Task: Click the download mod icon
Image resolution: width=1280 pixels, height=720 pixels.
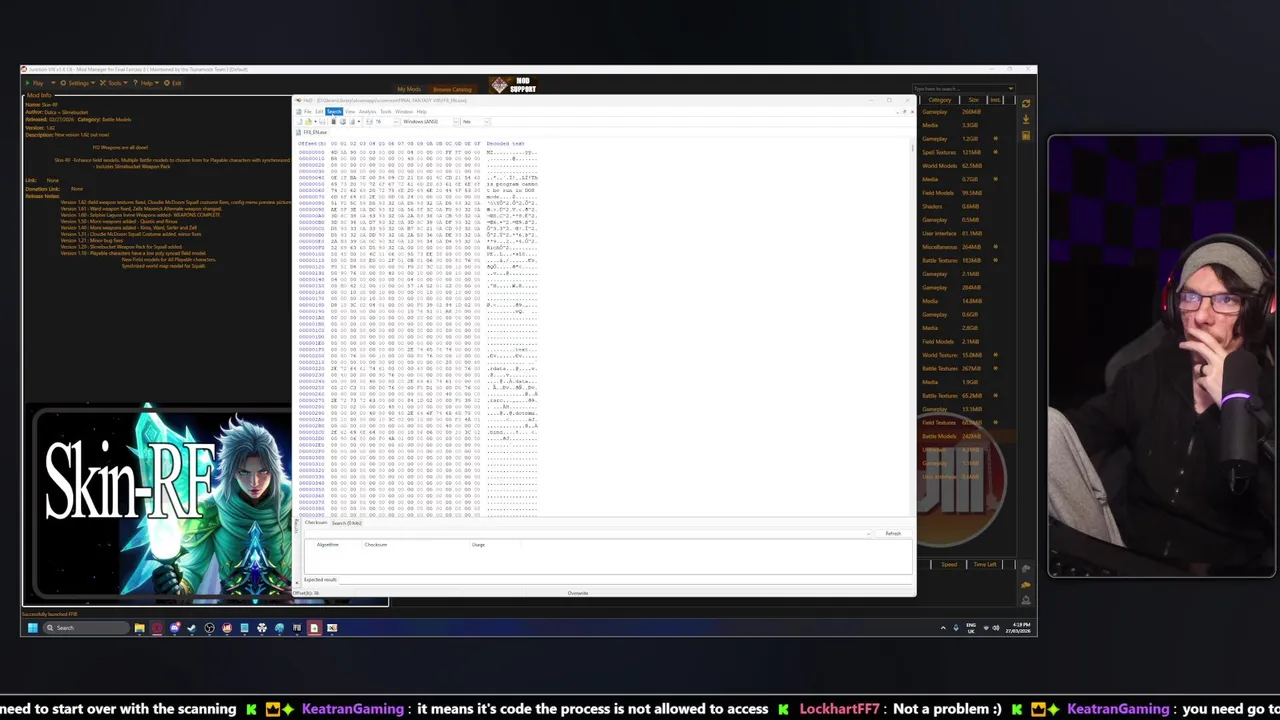Action: (1026, 119)
